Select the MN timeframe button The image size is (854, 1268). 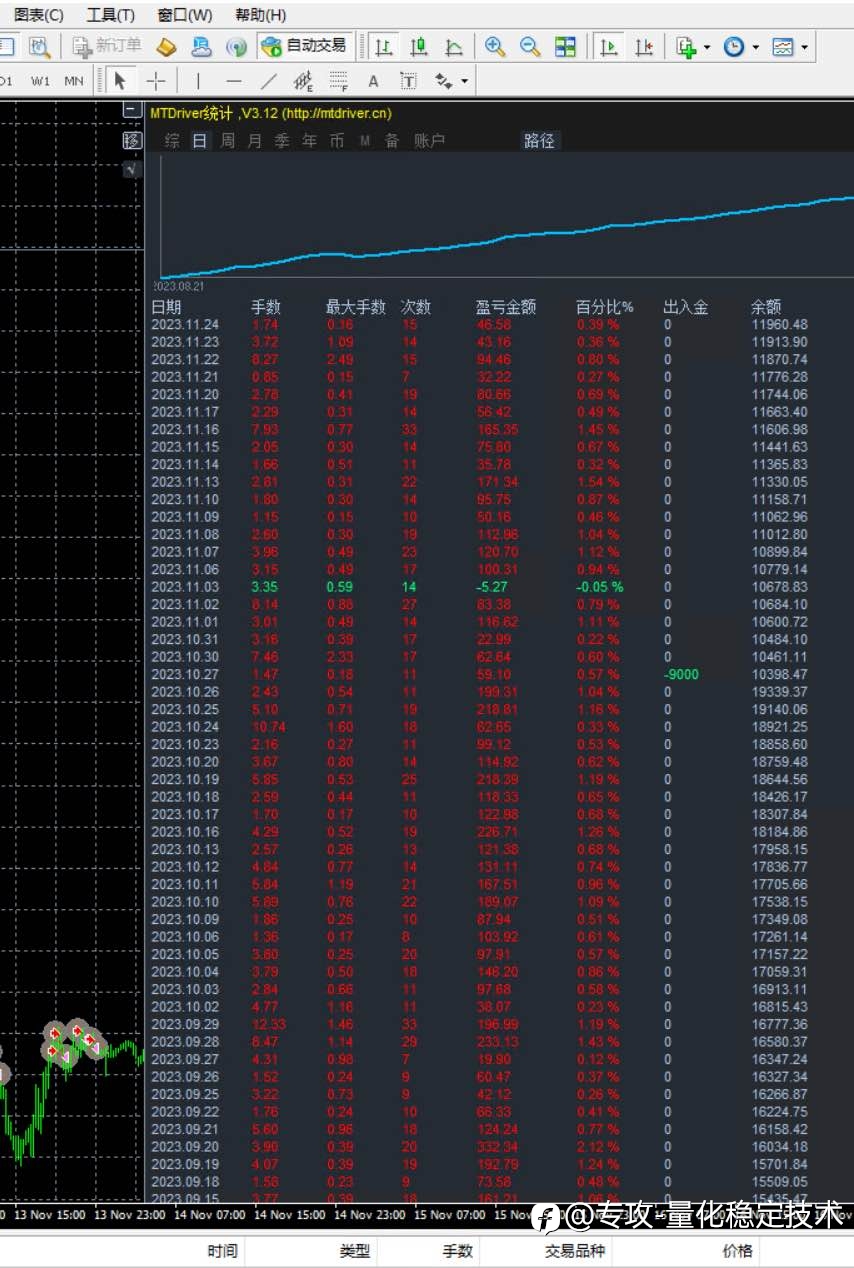pos(73,81)
